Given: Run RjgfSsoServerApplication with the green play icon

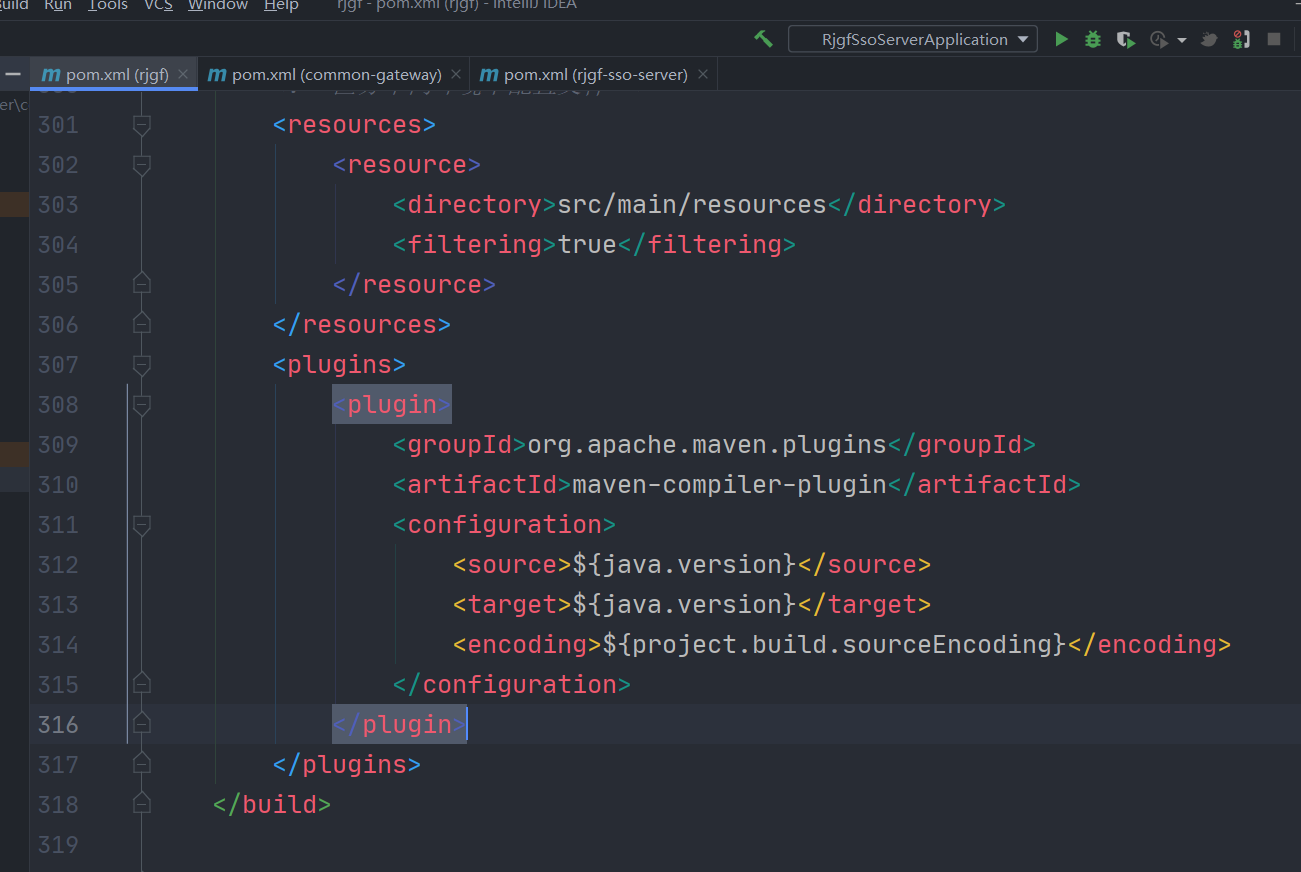Looking at the screenshot, I should (1060, 39).
